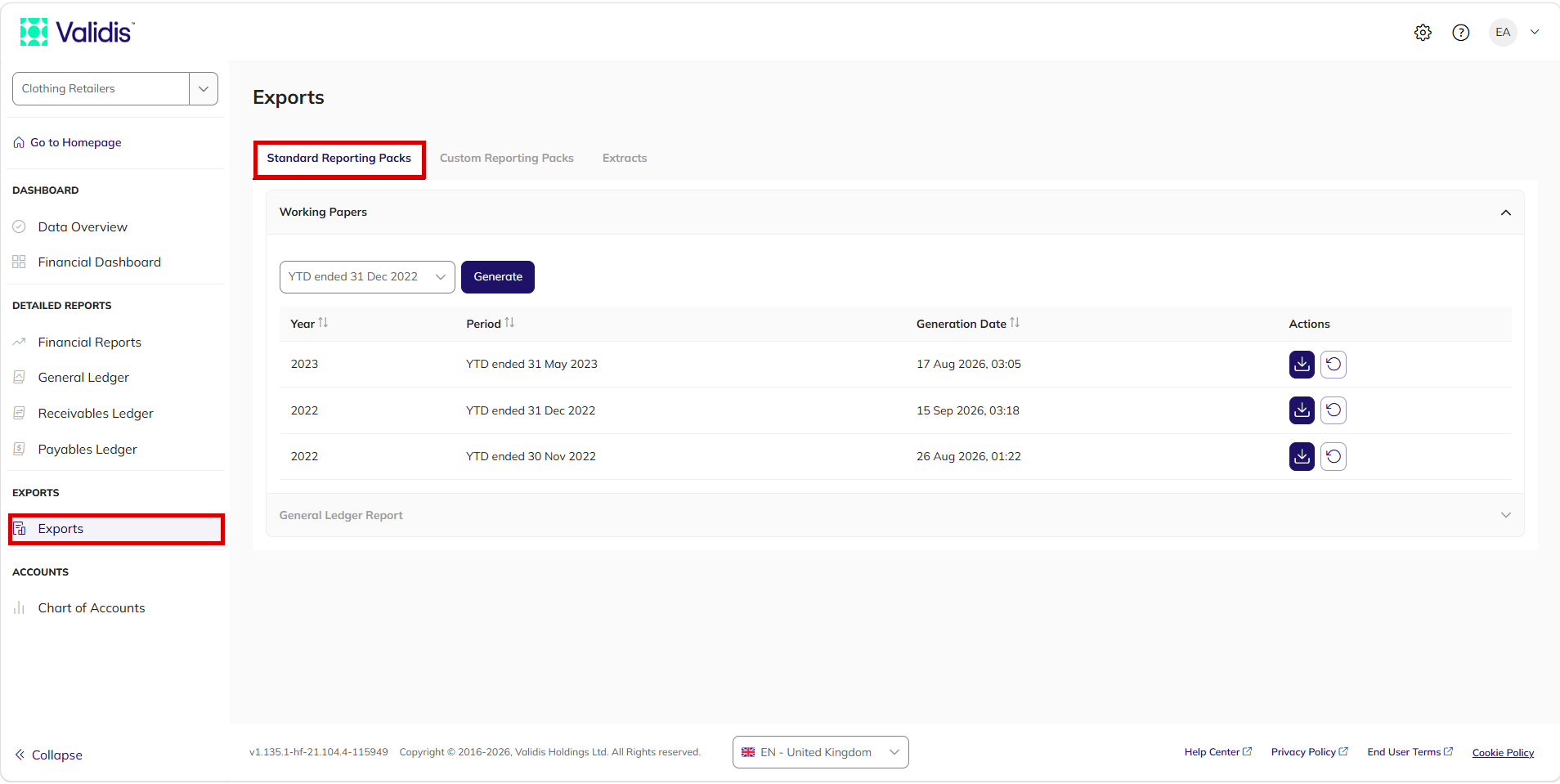The width and height of the screenshot is (1560, 784).
Task: Click the Exports sidebar icon
Action: (x=20, y=529)
